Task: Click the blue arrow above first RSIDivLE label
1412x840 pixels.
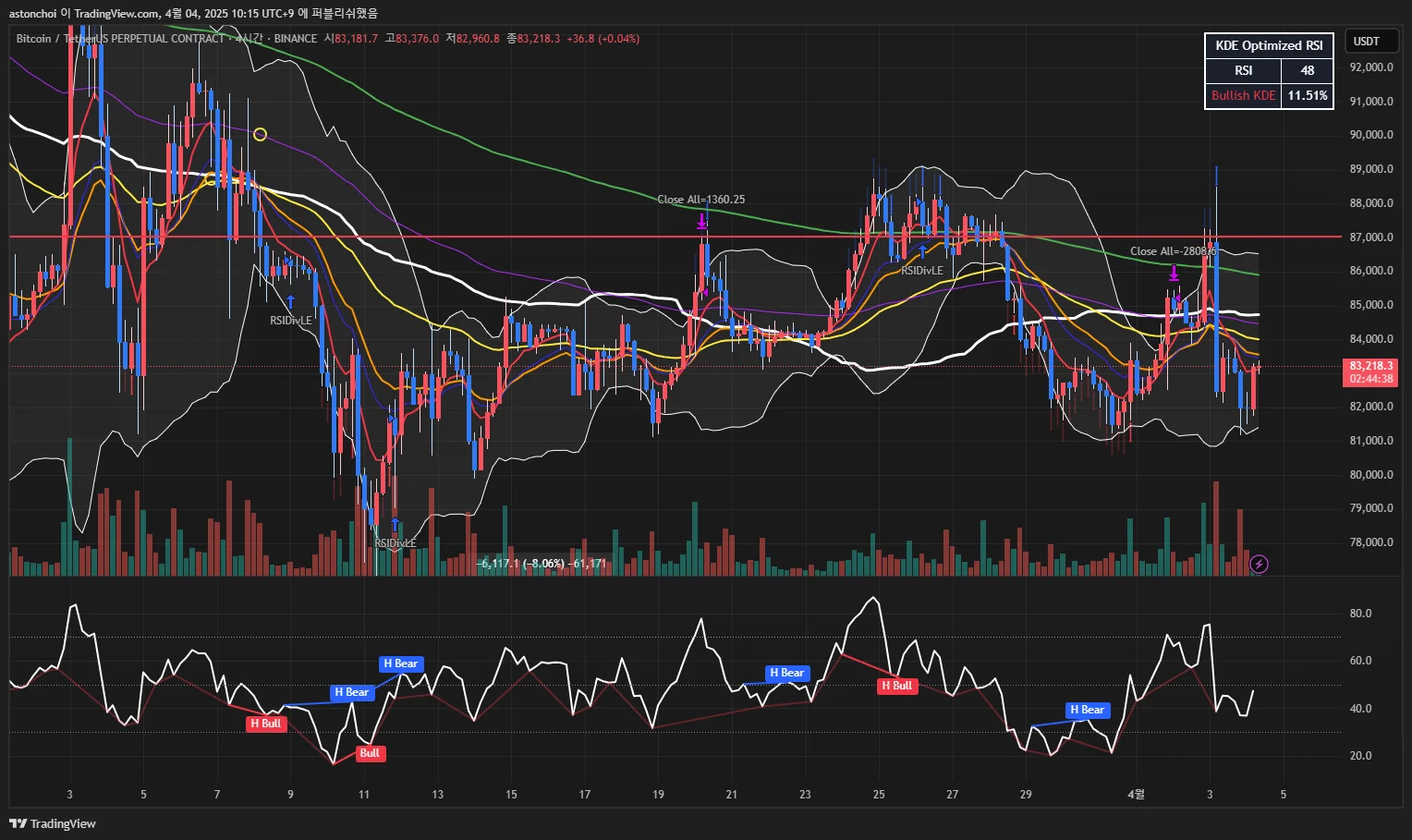Action: 290,301
